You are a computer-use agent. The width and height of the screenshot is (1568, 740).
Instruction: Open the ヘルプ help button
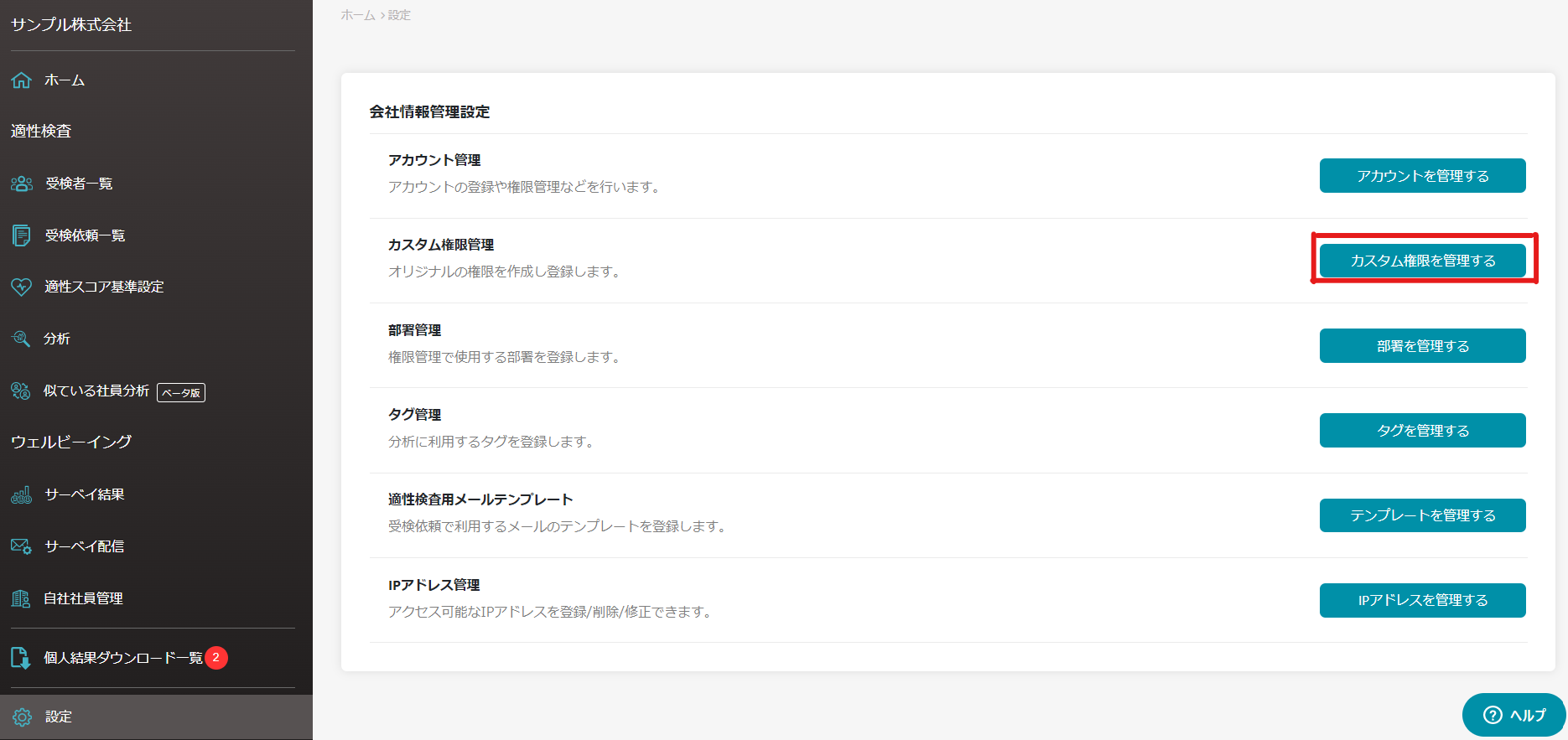pos(1514,715)
